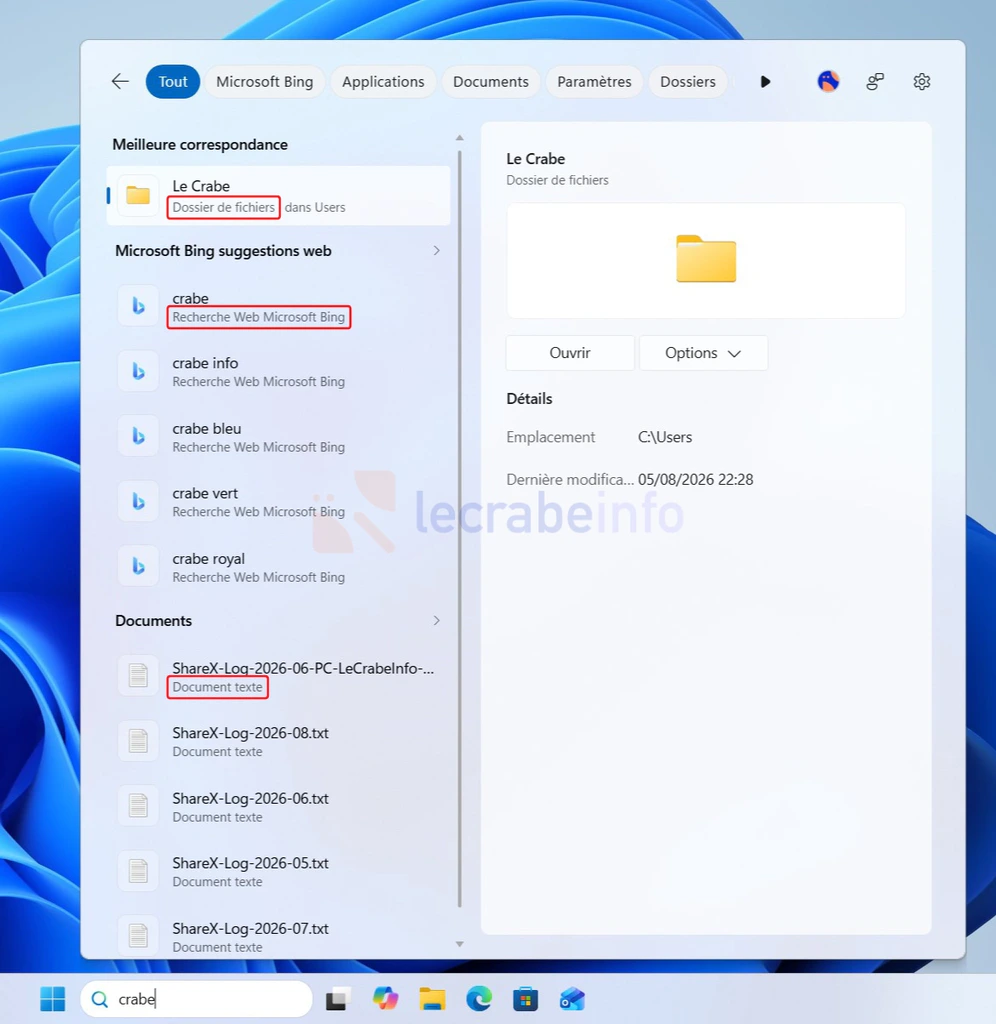Switch to Documents filter tab
This screenshot has height=1024, width=996.
pos(490,82)
